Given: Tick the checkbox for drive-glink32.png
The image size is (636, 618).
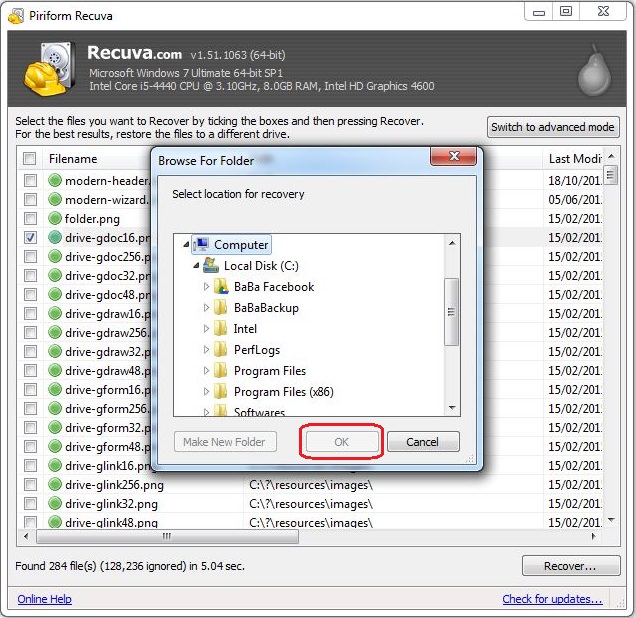Looking at the screenshot, I should click(x=30, y=503).
